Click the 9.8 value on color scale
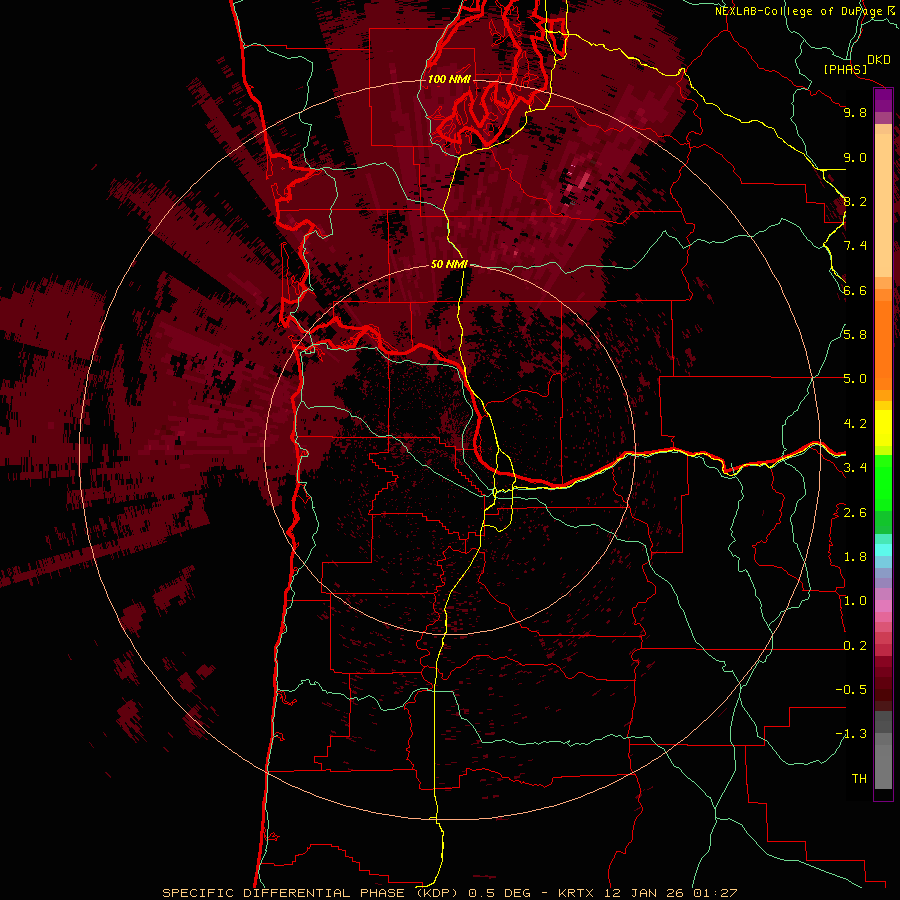Image resolution: width=900 pixels, height=900 pixels. (855, 112)
